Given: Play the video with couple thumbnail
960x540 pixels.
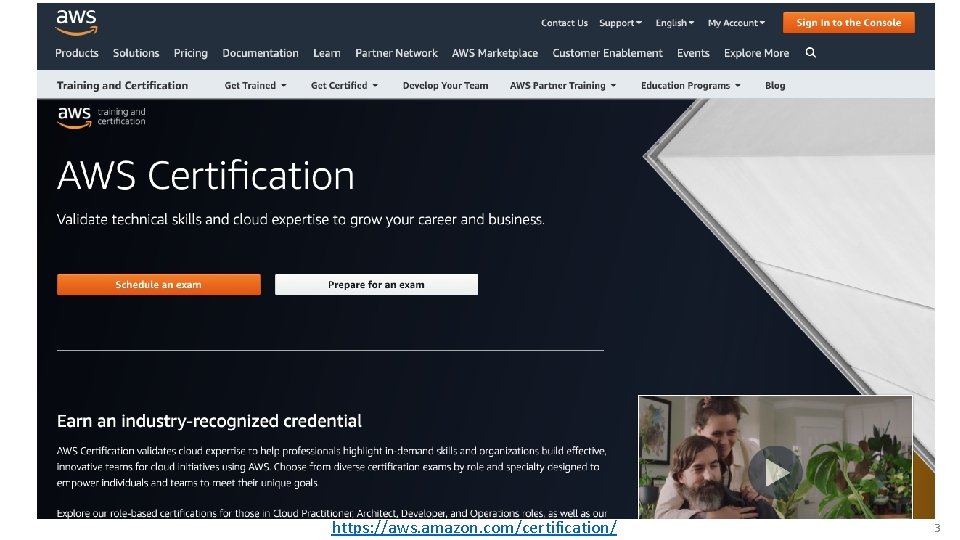Looking at the screenshot, I should (x=774, y=457).
